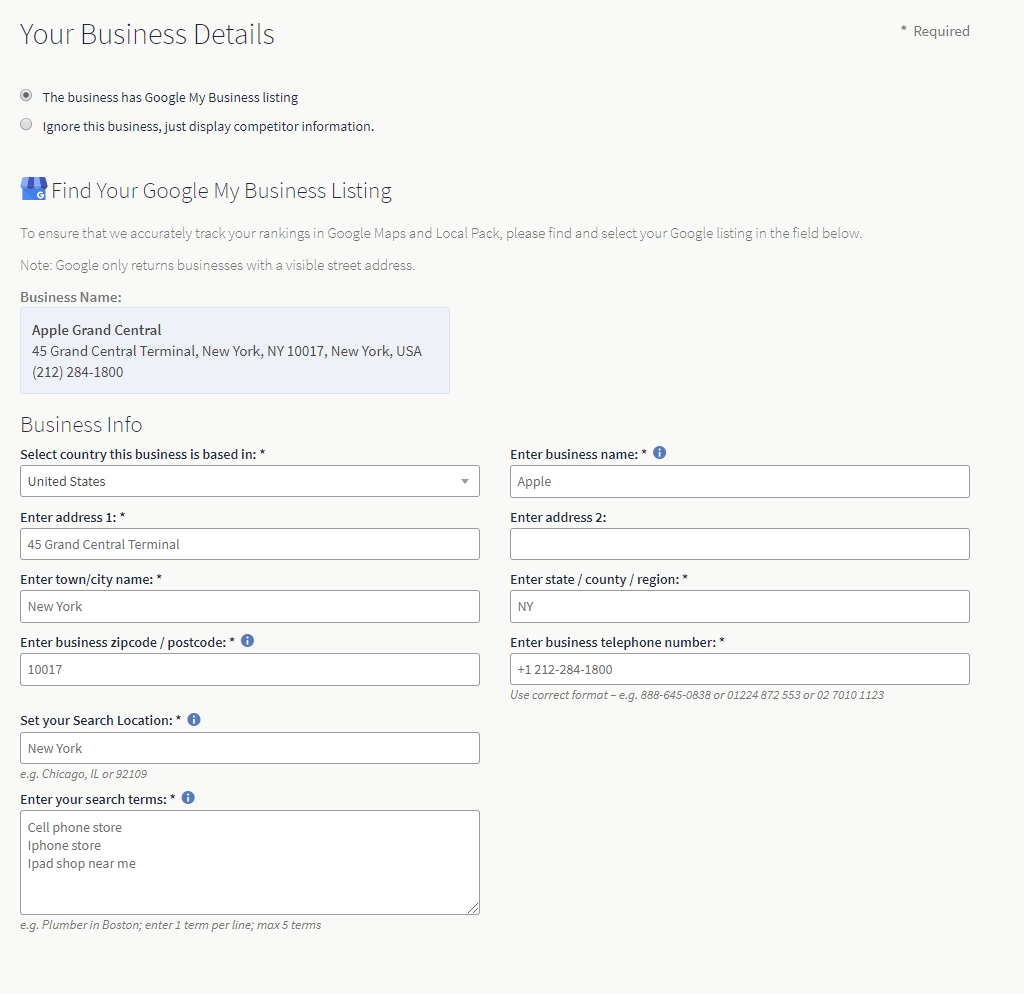The height and width of the screenshot is (994, 1024).
Task: Click the 'Use correct format' phone hint text
Action: pos(697,695)
